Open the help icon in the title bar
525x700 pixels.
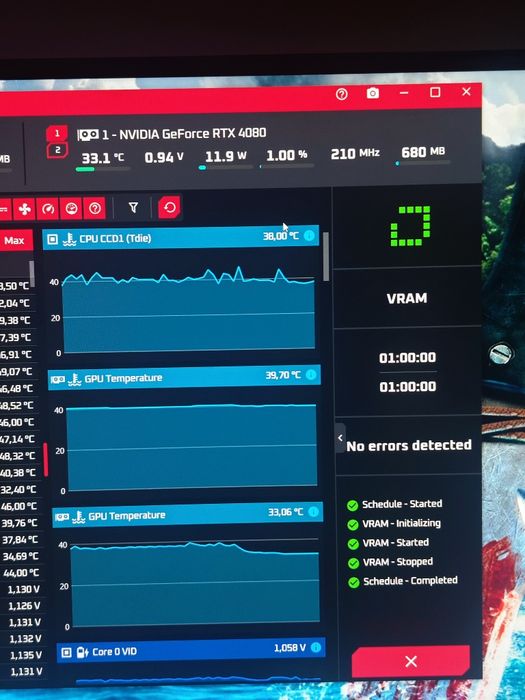click(x=342, y=94)
